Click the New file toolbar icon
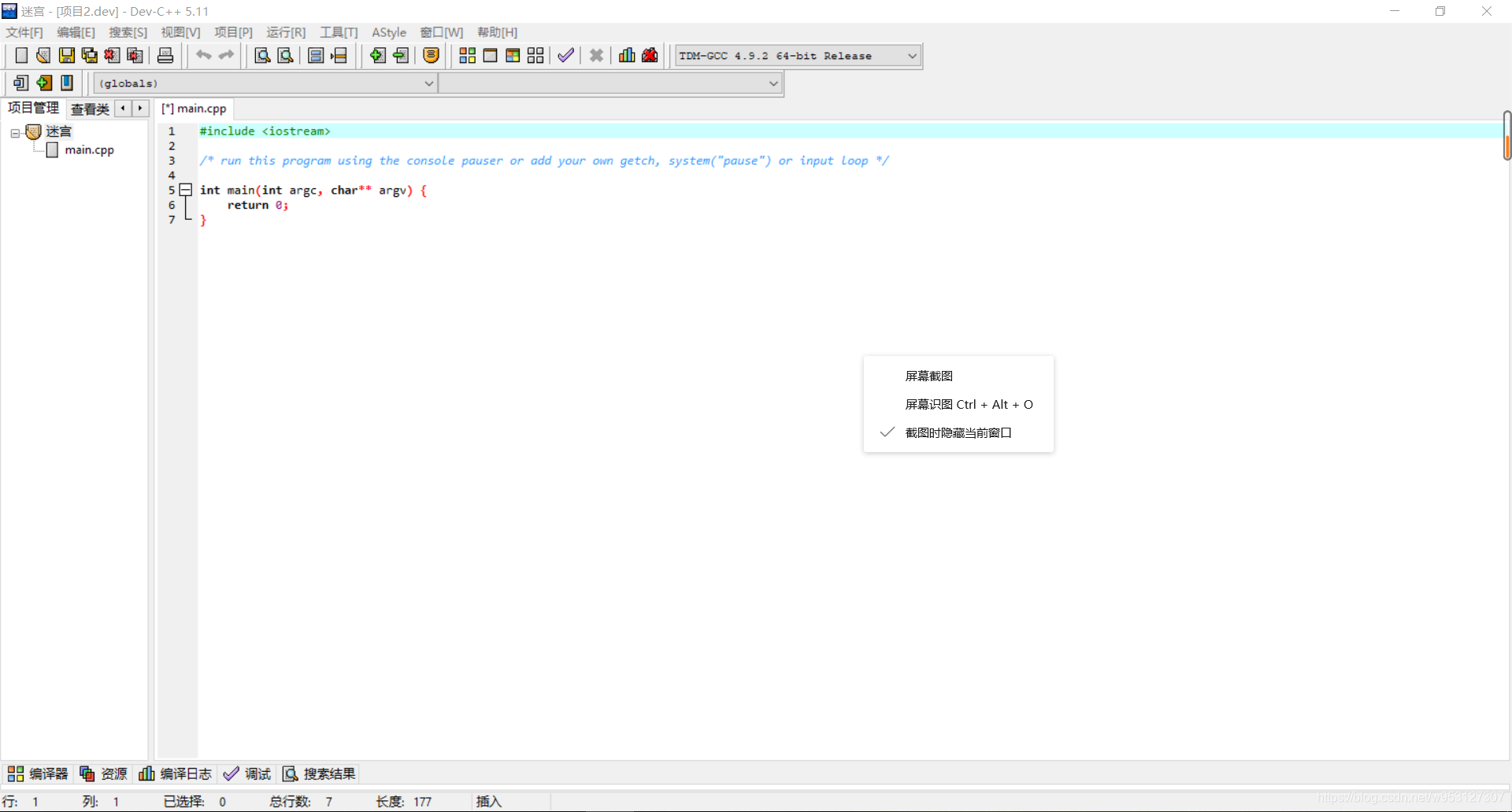The width and height of the screenshot is (1512, 812). 21,55
